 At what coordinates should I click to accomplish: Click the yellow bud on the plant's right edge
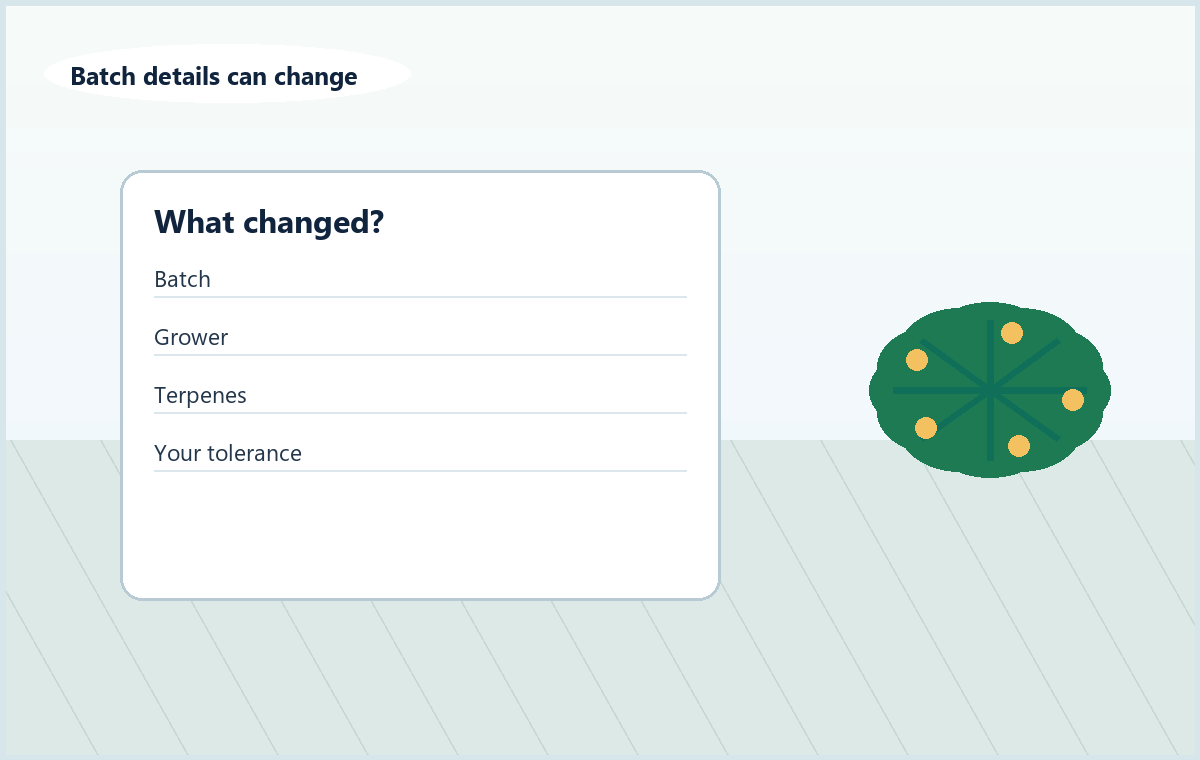click(x=1073, y=400)
